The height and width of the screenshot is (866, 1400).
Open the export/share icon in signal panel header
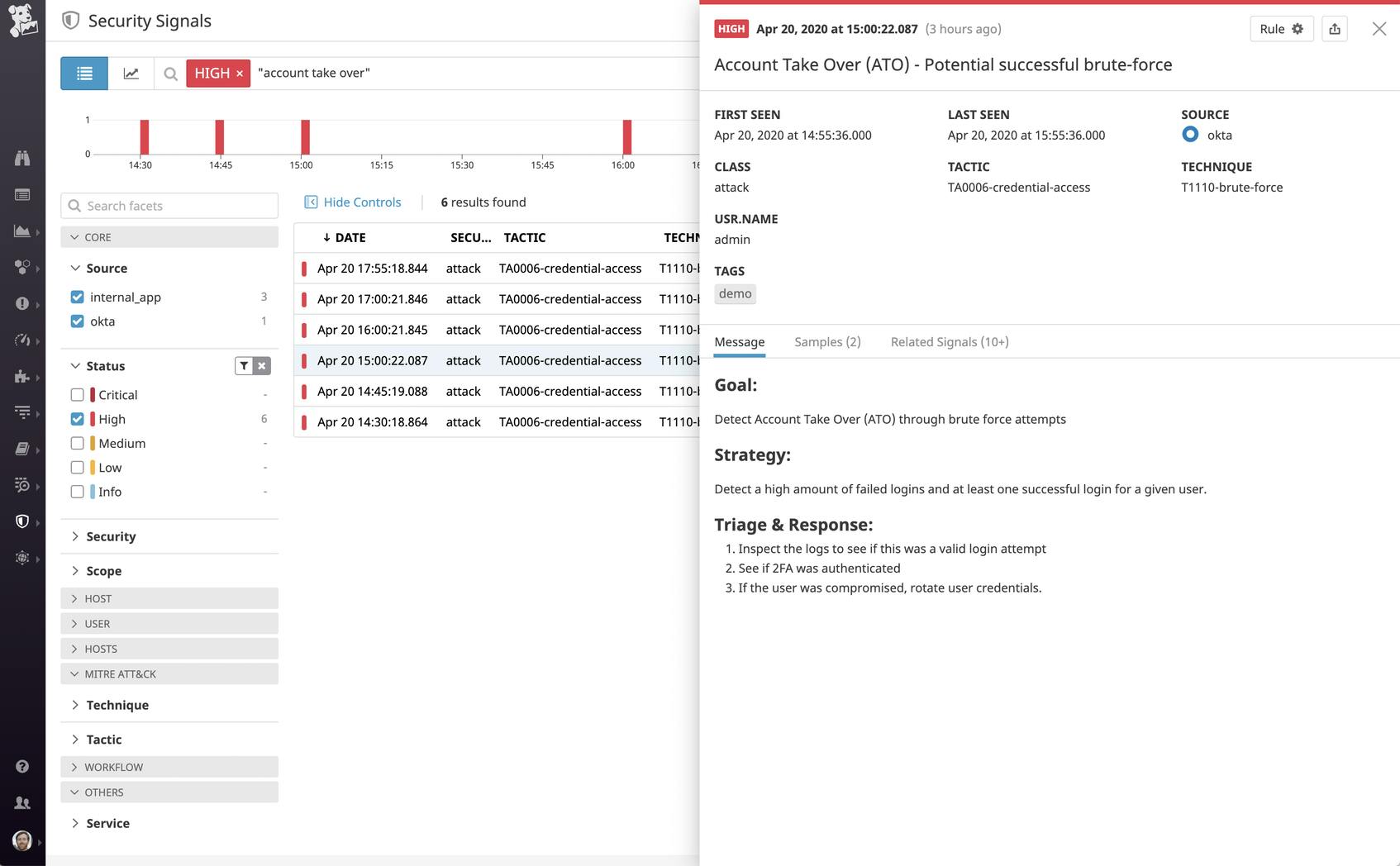click(x=1334, y=28)
